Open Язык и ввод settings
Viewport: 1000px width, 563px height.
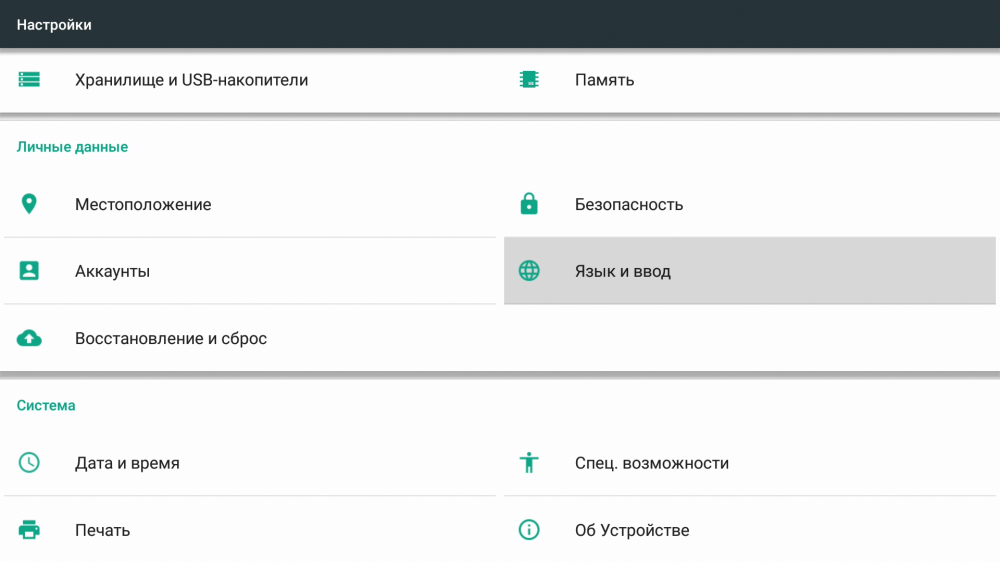(622, 271)
